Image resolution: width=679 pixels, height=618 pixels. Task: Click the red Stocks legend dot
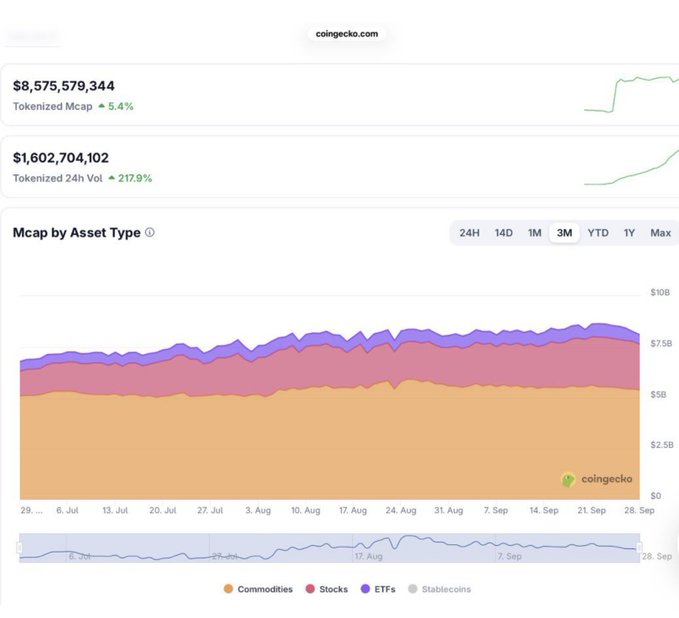pyautogui.click(x=310, y=589)
